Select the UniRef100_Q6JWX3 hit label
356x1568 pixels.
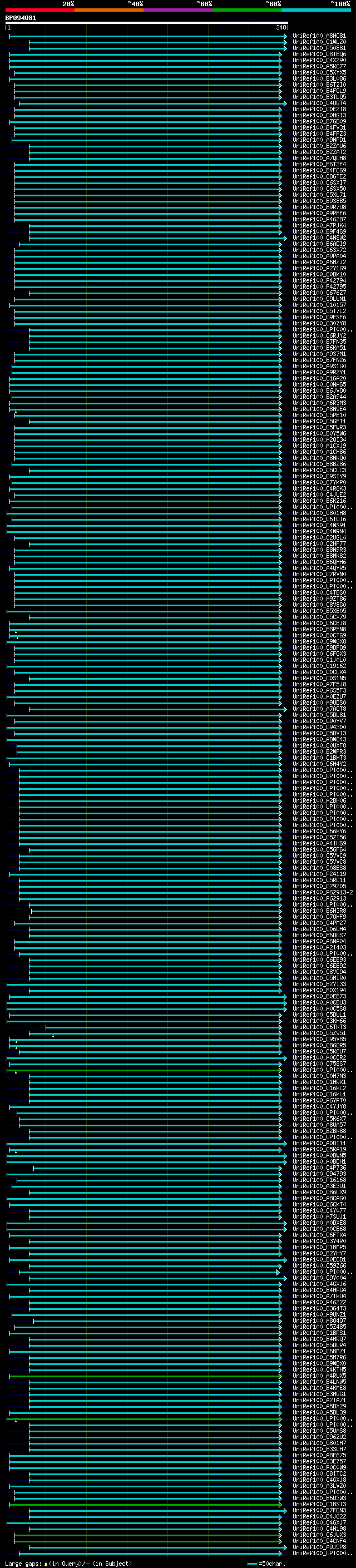(319, 1535)
